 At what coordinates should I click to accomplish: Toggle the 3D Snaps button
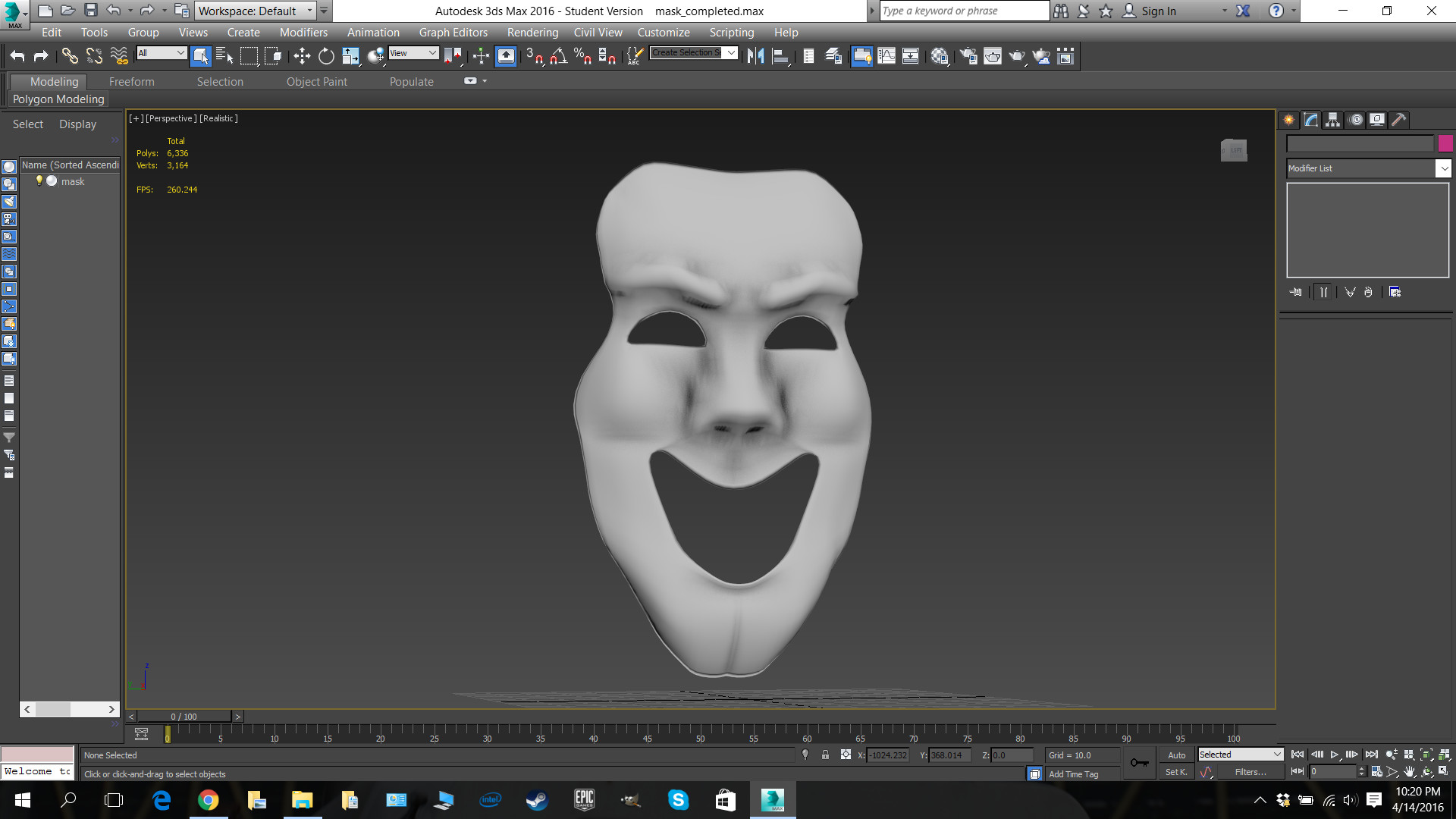pyautogui.click(x=534, y=56)
